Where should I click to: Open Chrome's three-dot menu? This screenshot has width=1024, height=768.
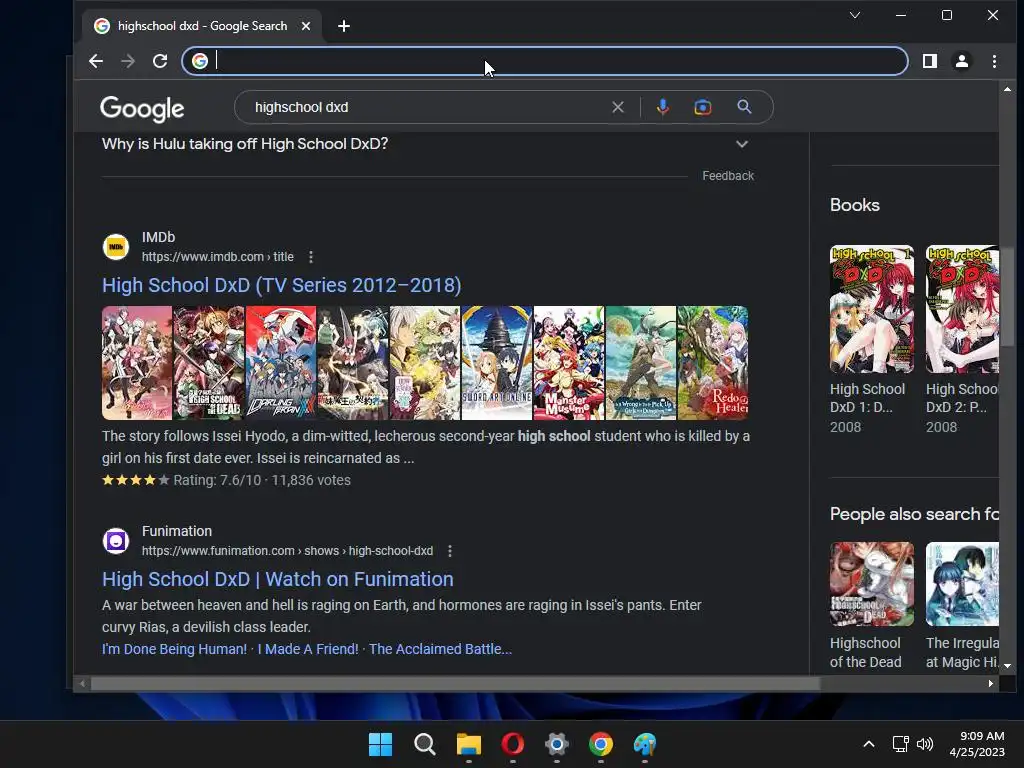tap(995, 61)
